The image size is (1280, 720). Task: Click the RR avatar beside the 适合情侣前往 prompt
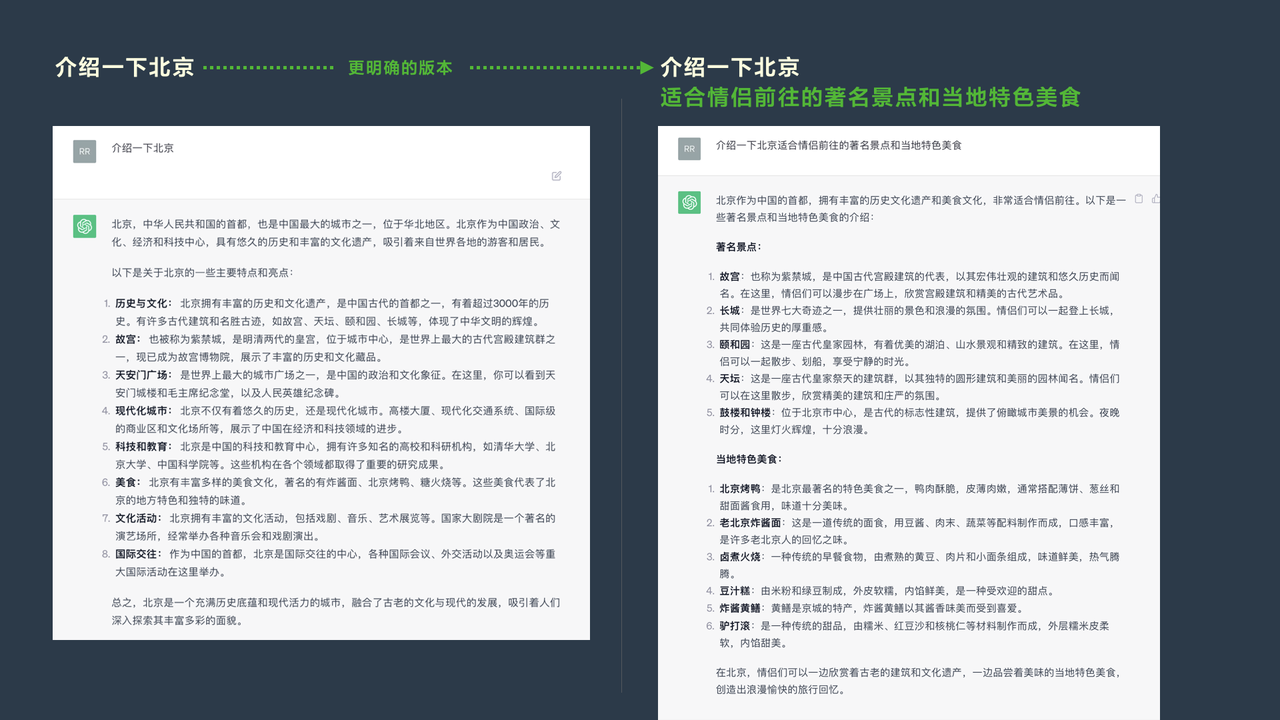(x=689, y=149)
